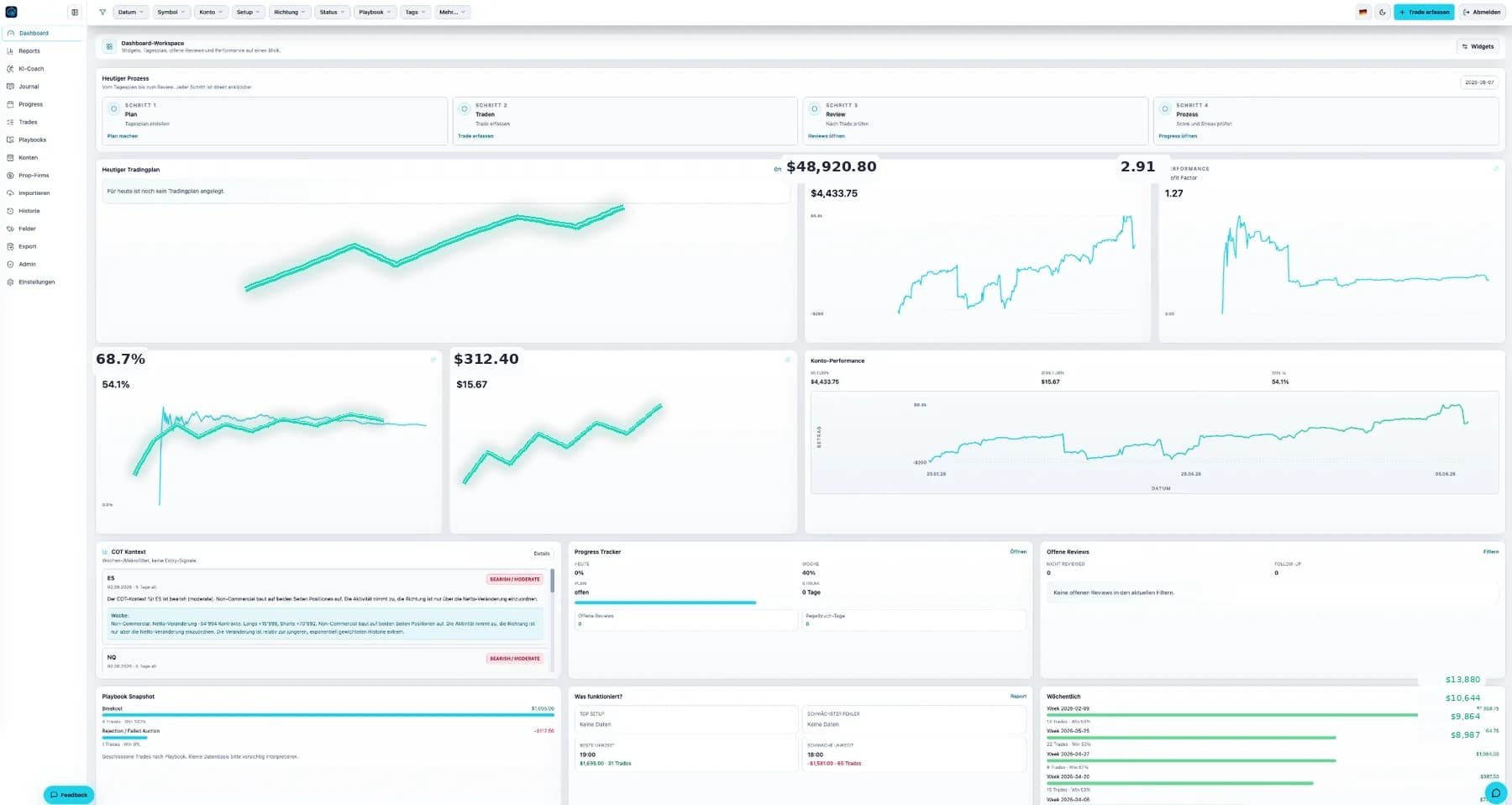The height and width of the screenshot is (805, 1512).
Task: Click the Reviews öffnen link
Action: coord(827,135)
